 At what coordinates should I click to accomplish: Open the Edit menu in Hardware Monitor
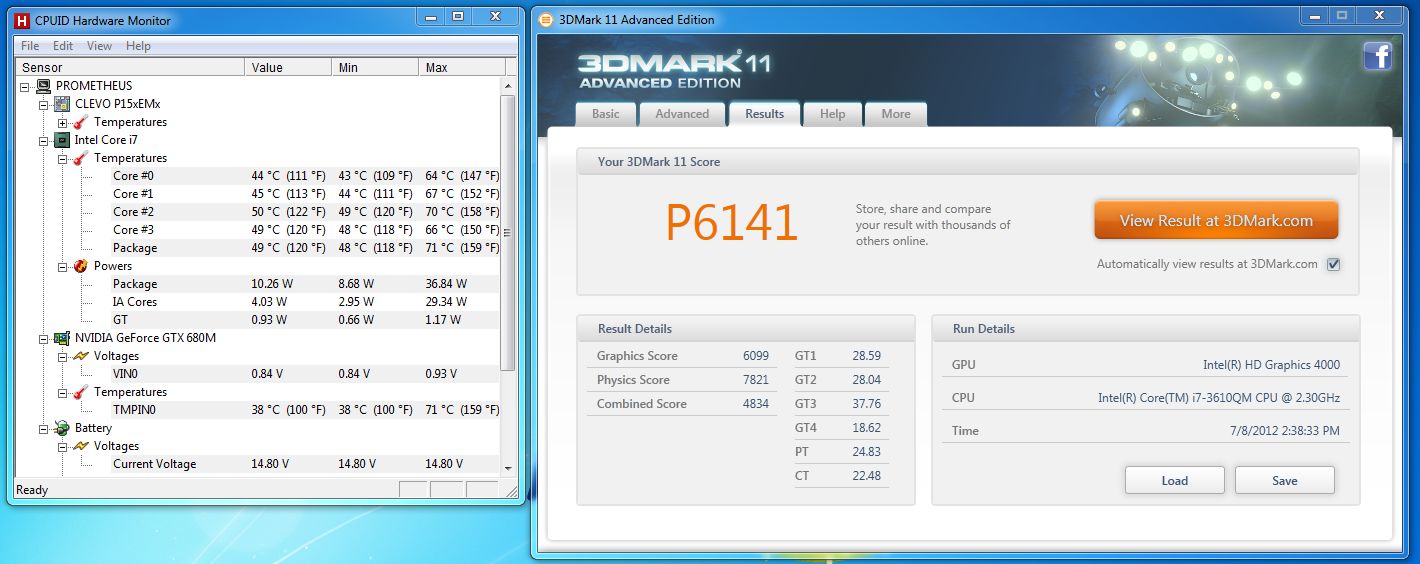click(63, 46)
